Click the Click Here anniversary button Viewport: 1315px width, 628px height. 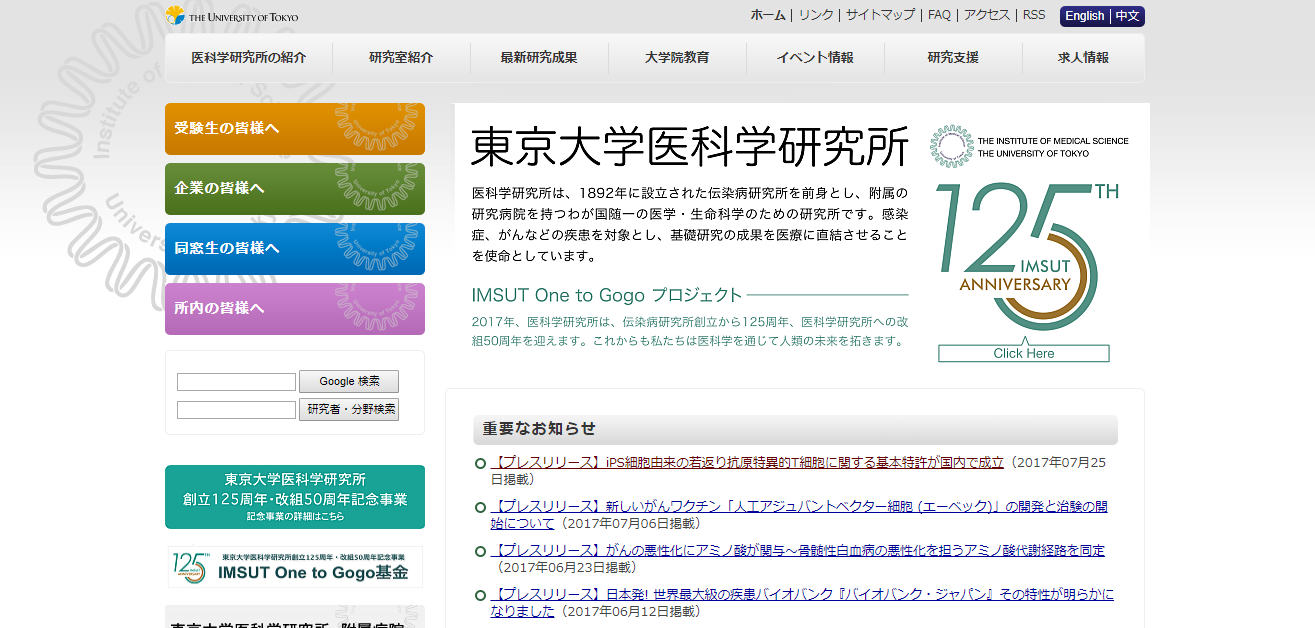pos(1024,353)
